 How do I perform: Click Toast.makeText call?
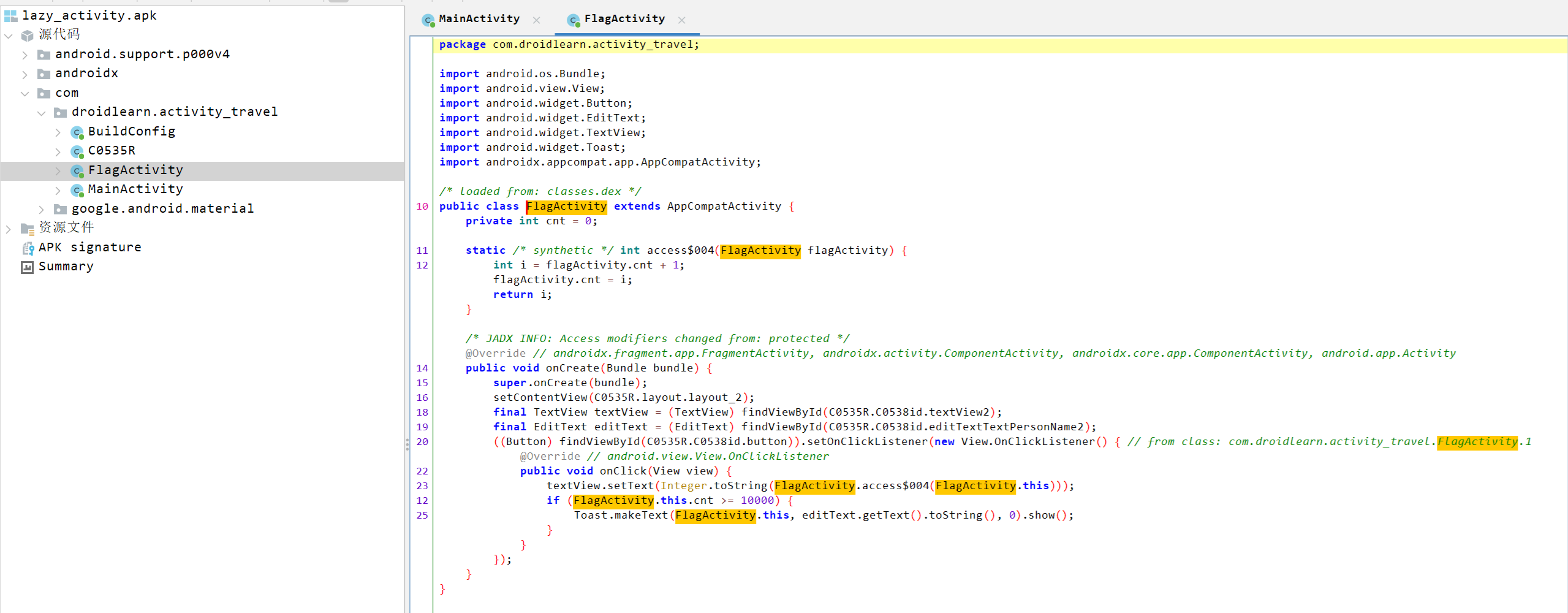click(620, 516)
